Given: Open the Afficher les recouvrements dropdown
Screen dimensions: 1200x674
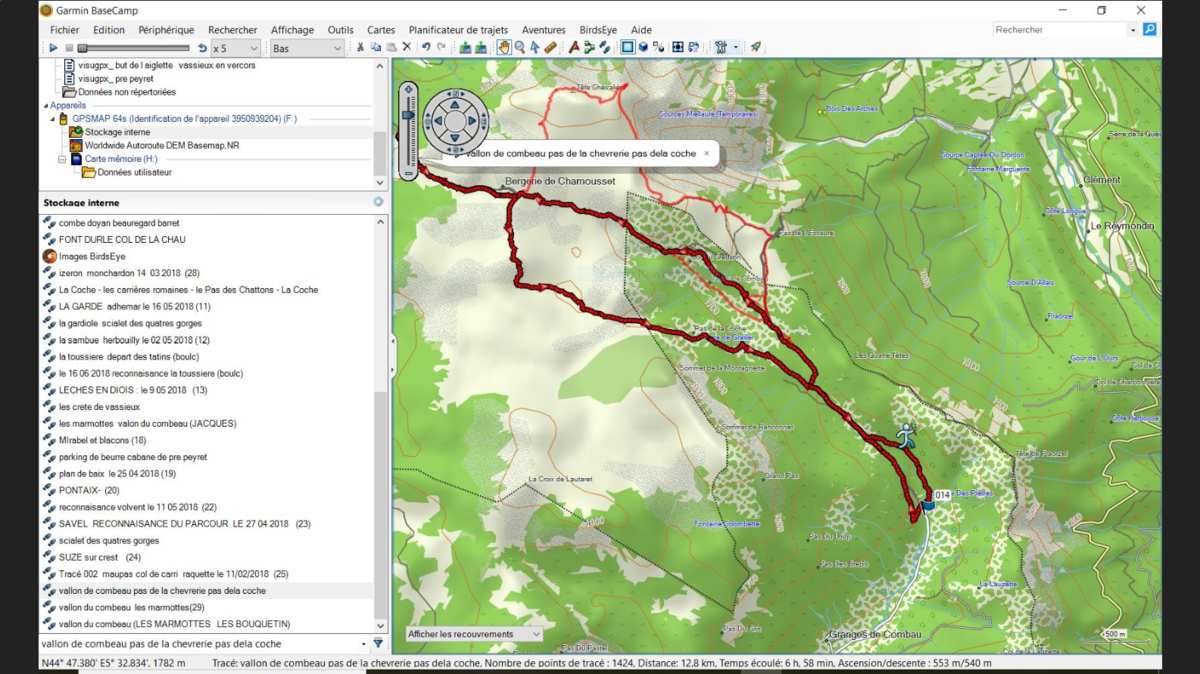Looking at the screenshot, I should point(474,634).
